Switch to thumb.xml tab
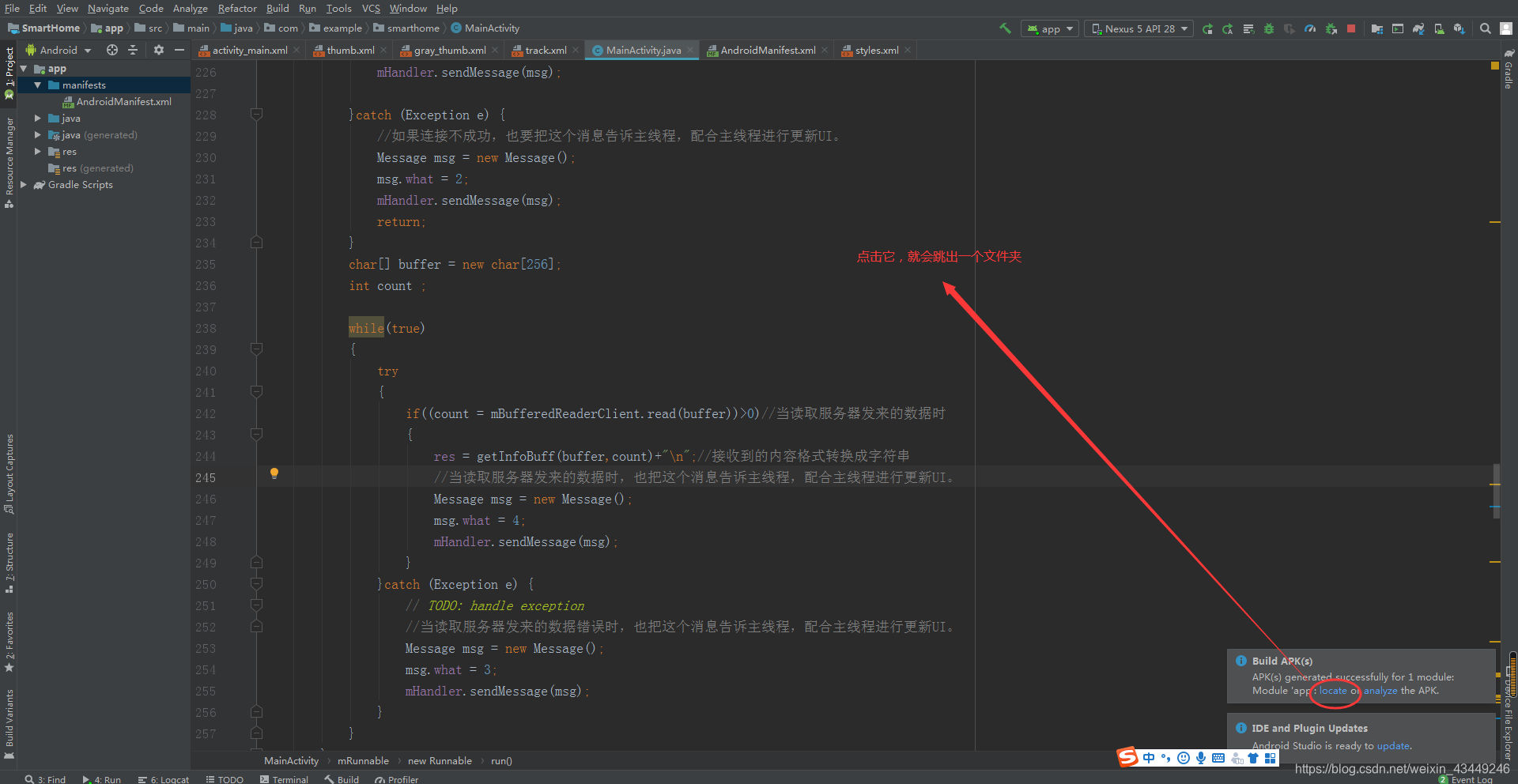 point(350,50)
